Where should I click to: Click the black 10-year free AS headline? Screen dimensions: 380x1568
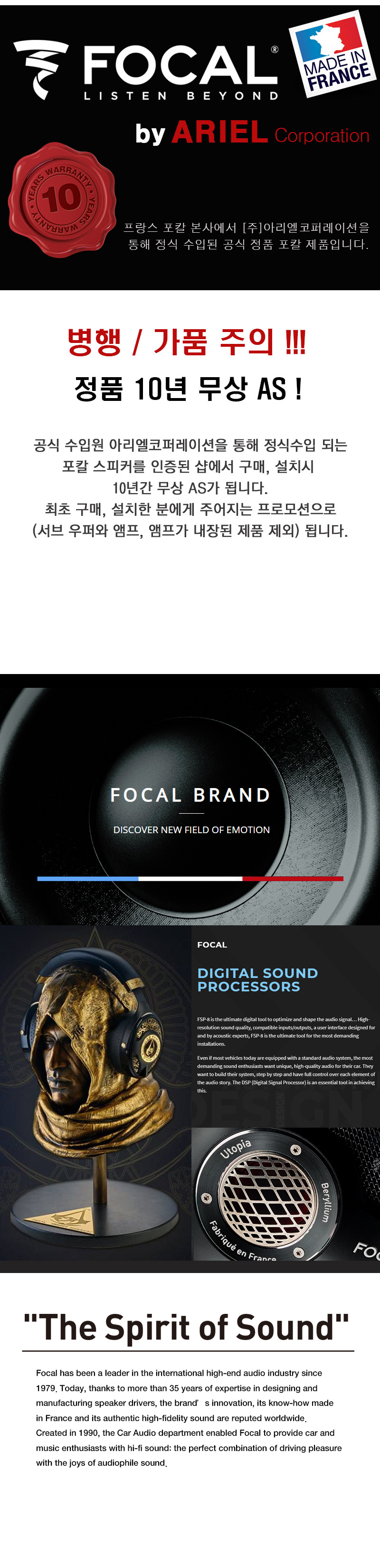[x=188, y=389]
